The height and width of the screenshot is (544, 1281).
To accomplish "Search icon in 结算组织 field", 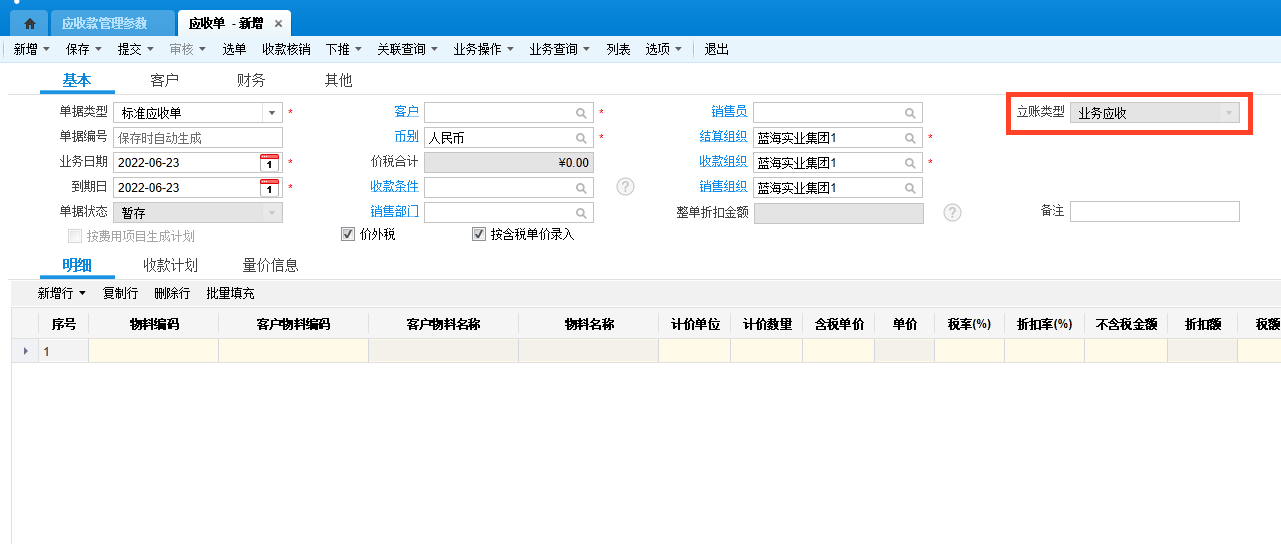I will [910, 138].
